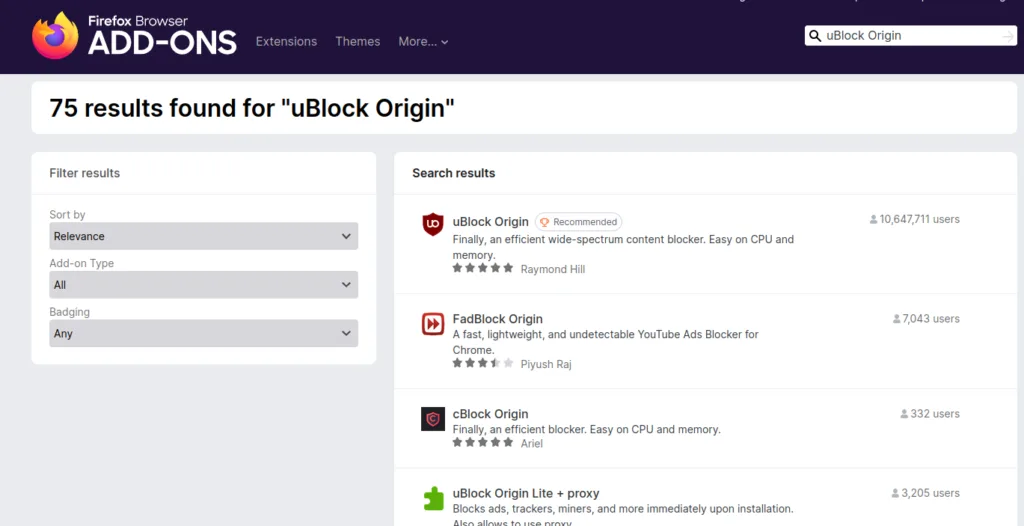Screen dimensions: 1024x526
Task: Open the Add-on Type dropdown
Action: click(x=204, y=285)
